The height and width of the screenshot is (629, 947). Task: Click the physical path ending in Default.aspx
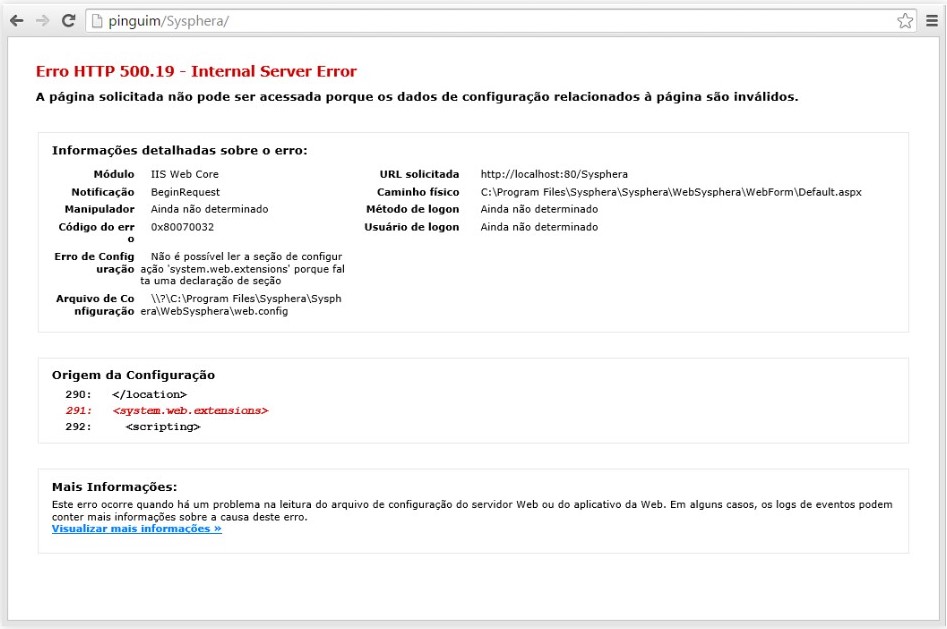click(671, 192)
